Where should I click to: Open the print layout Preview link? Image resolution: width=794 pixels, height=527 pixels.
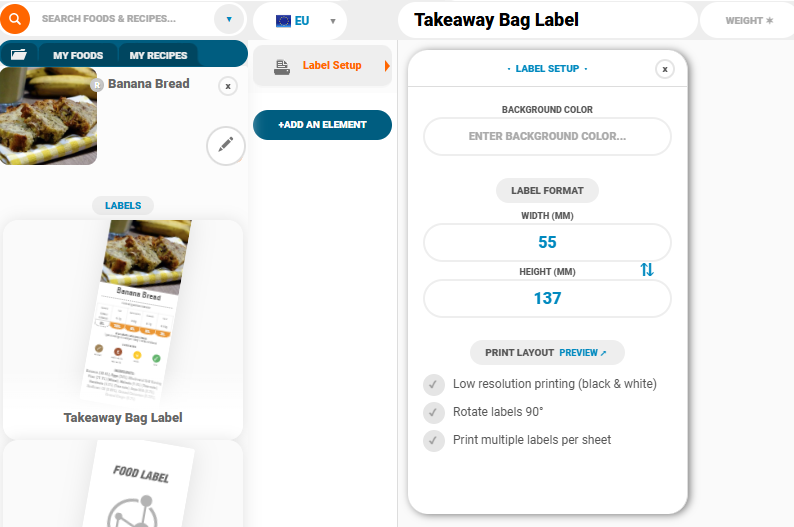coord(583,353)
